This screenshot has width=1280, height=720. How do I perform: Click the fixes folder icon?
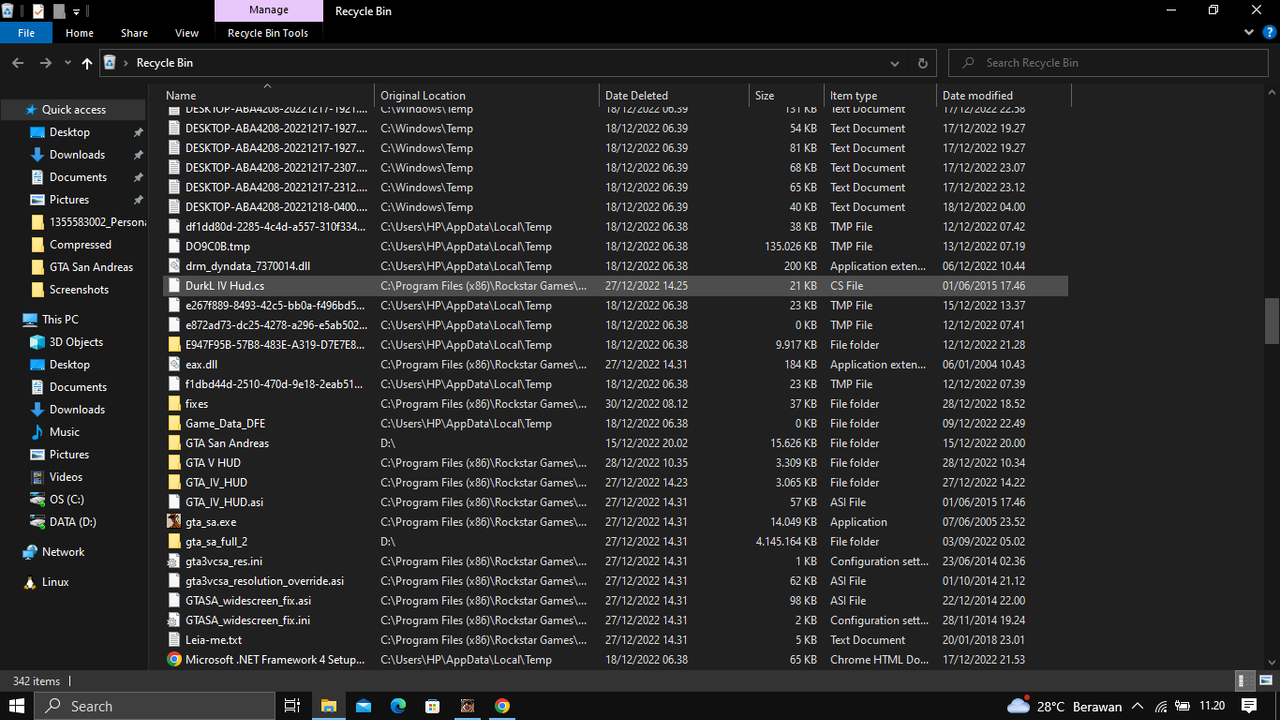click(174, 404)
